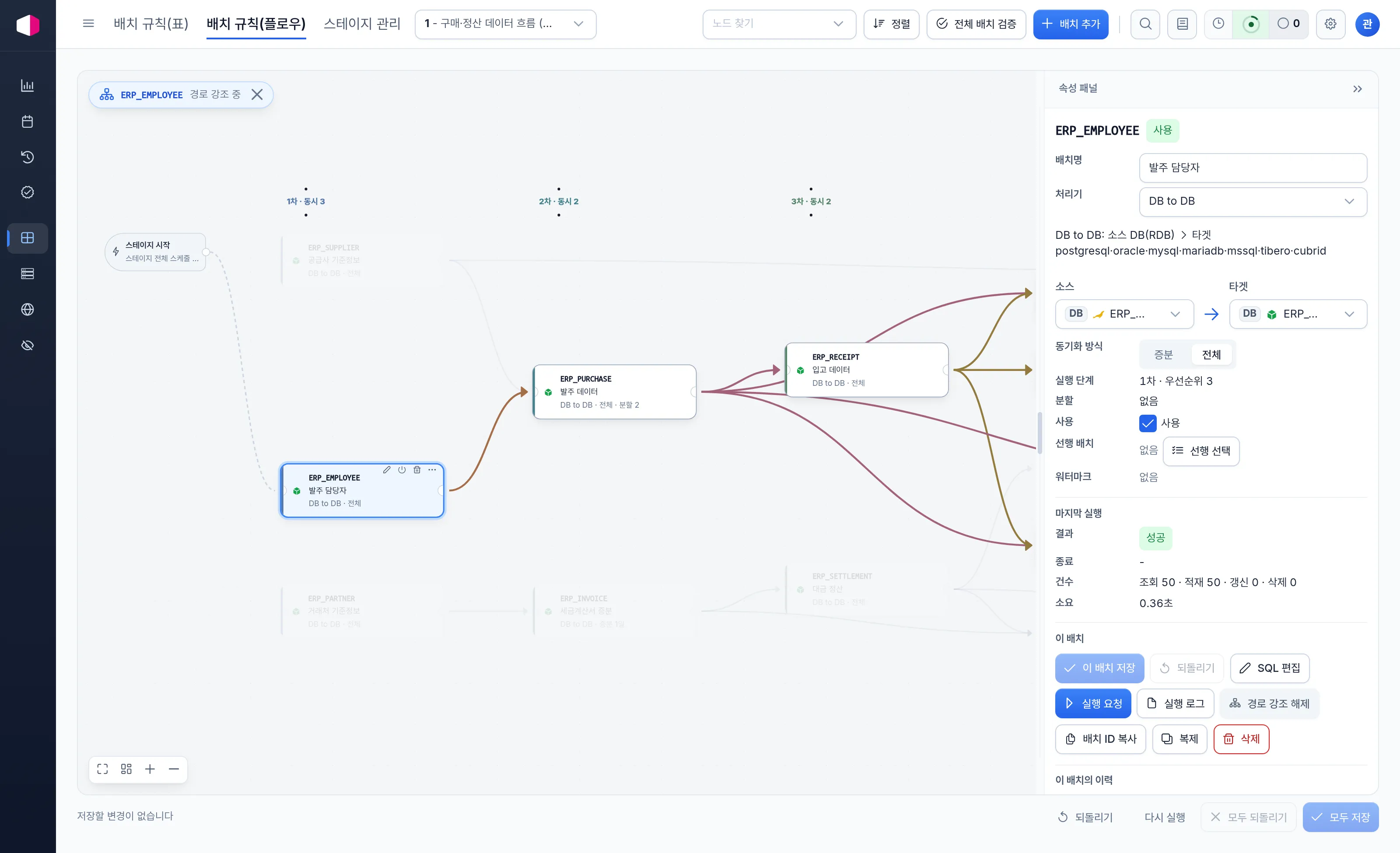Click the hidden-eye sidebar icon
Viewport: 1400px width, 853px height.
[x=27, y=345]
